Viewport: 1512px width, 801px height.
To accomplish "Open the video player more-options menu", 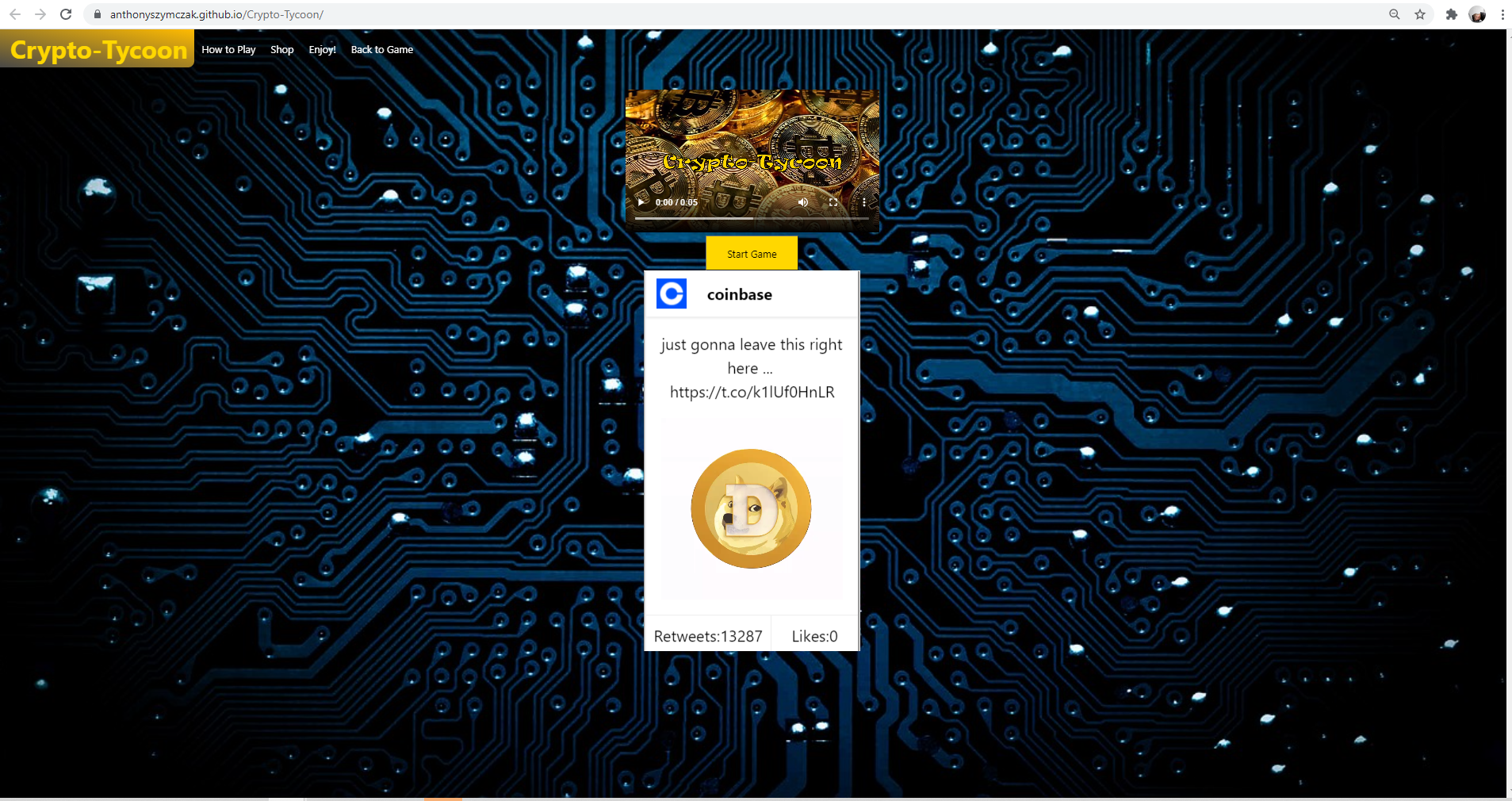I will point(863,202).
